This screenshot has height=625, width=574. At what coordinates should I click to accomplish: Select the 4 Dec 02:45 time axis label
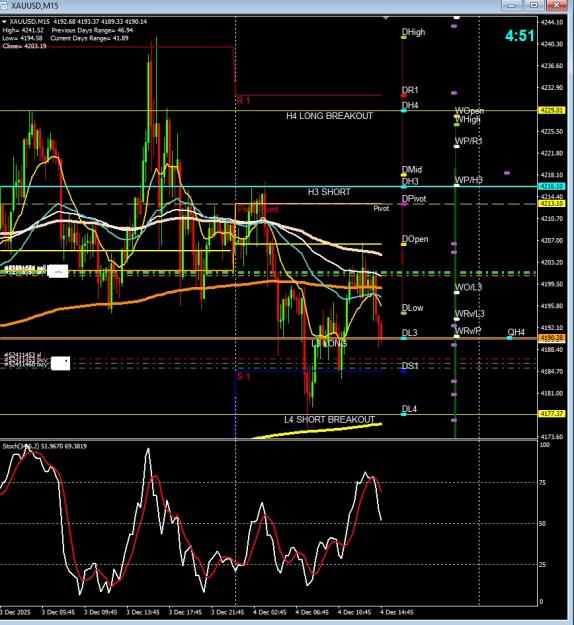tap(270, 612)
